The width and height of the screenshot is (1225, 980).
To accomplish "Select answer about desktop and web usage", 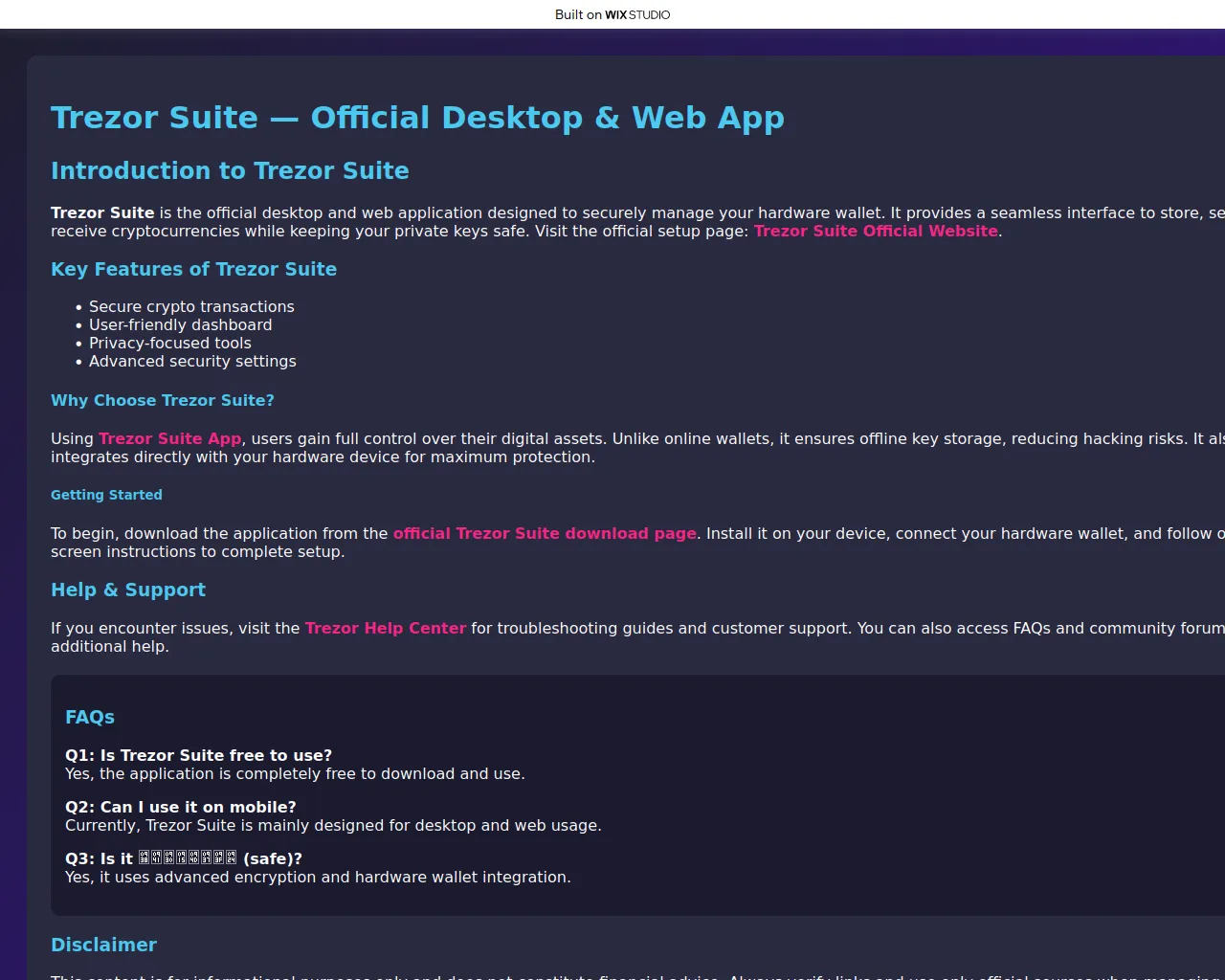I will 333,825.
